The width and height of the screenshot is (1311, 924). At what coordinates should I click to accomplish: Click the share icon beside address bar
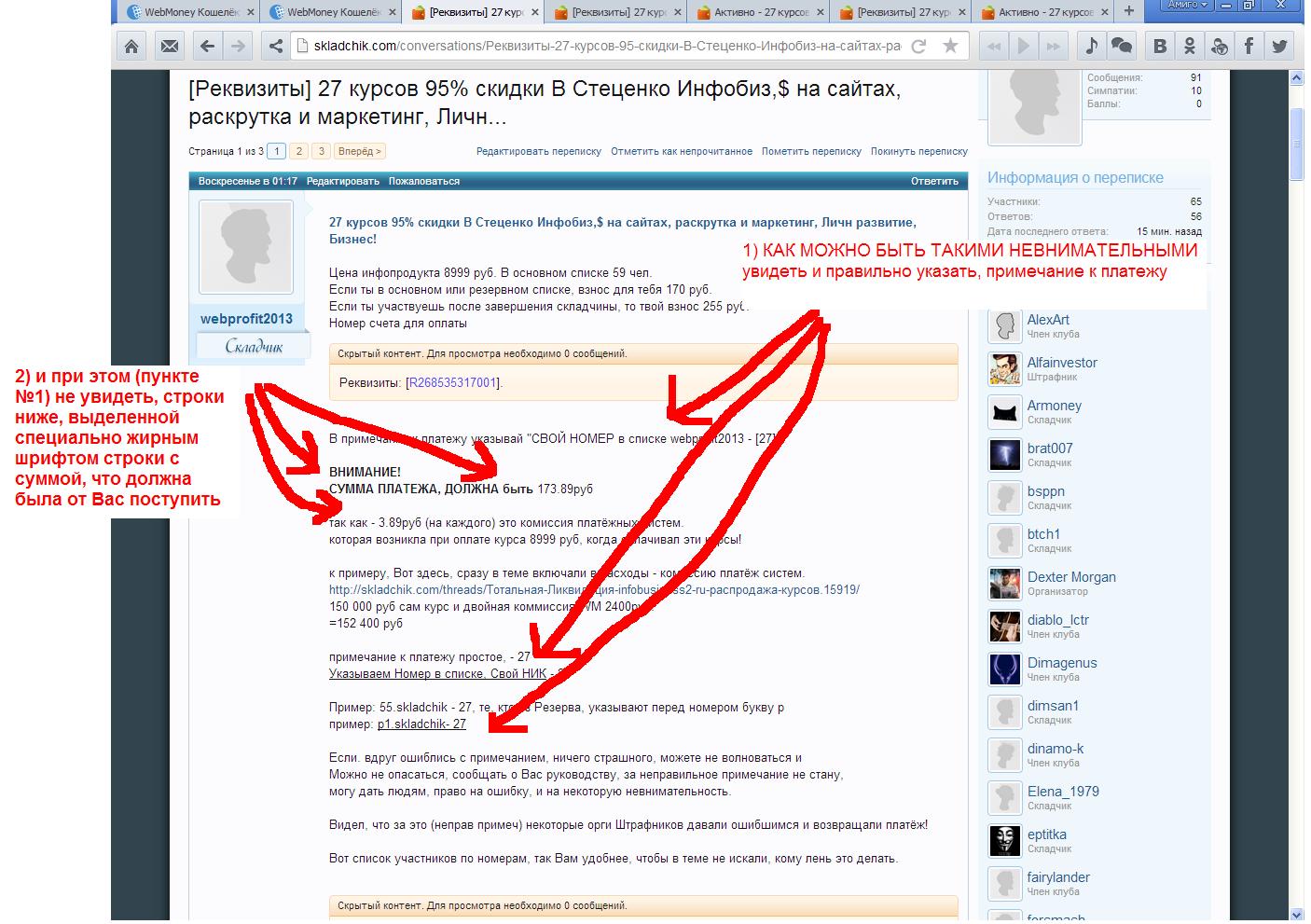pyautogui.click(x=275, y=46)
